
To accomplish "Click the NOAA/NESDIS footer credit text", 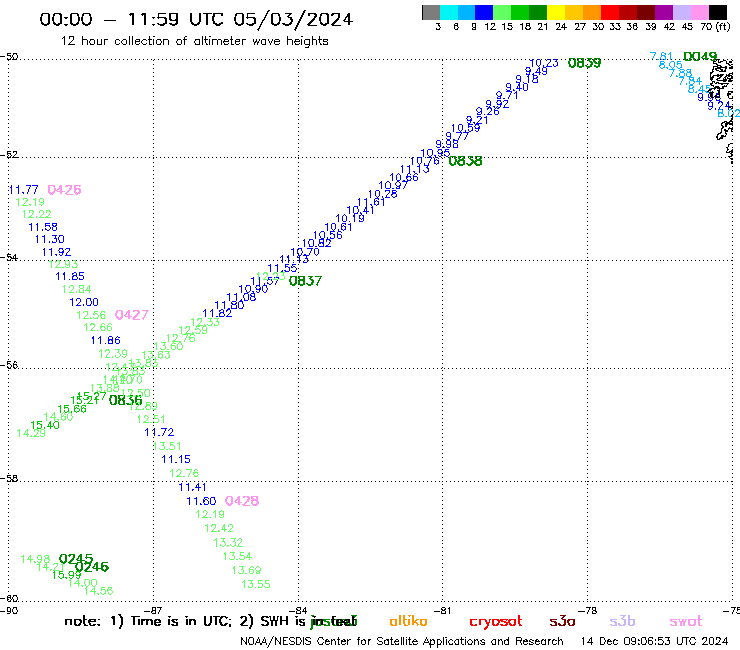I will pos(402,642).
